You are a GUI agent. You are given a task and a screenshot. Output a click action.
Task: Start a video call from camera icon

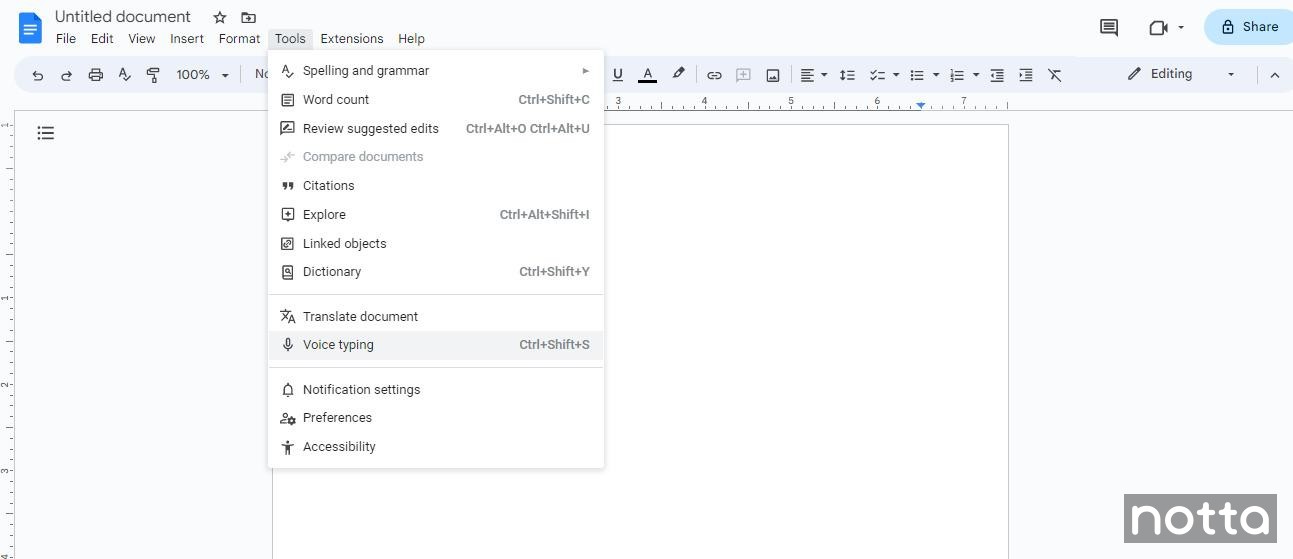coord(1158,27)
